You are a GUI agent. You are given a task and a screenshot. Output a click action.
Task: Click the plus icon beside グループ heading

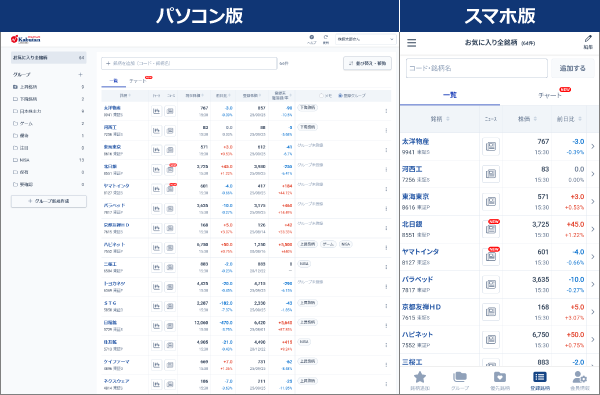[80, 75]
